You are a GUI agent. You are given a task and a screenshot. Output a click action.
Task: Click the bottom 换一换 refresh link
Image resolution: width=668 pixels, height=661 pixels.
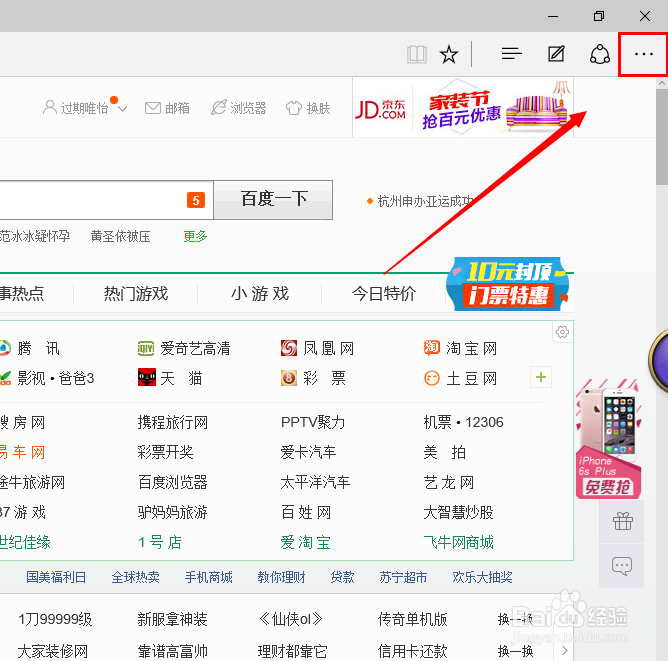(x=515, y=651)
